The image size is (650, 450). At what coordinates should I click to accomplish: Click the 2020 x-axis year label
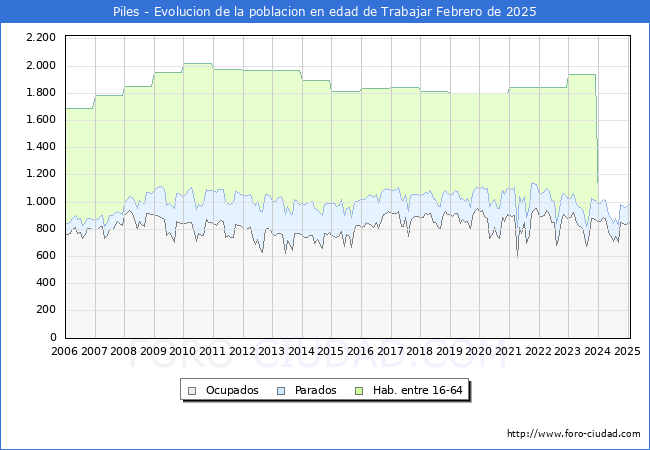pyautogui.click(x=479, y=351)
